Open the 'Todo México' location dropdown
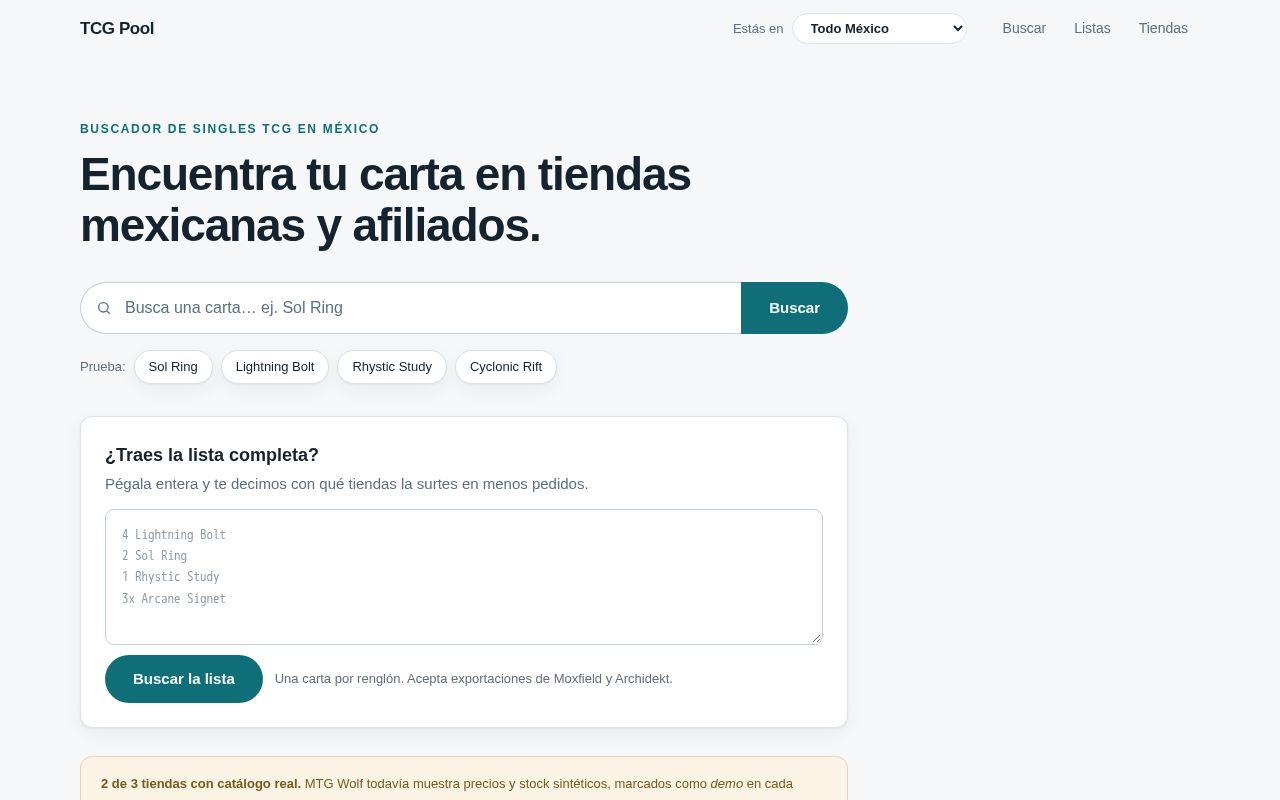 tap(879, 28)
